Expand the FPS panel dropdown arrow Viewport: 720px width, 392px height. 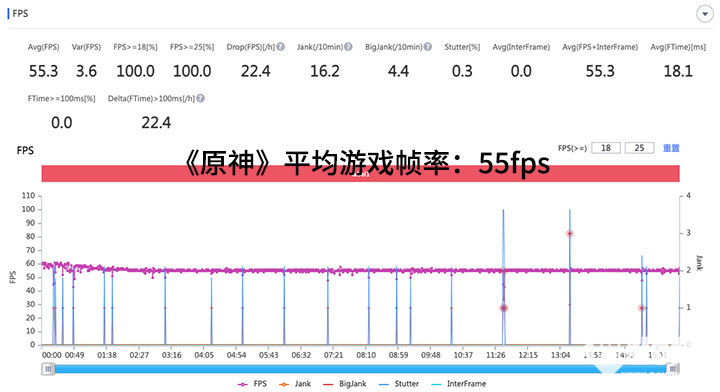click(x=704, y=14)
